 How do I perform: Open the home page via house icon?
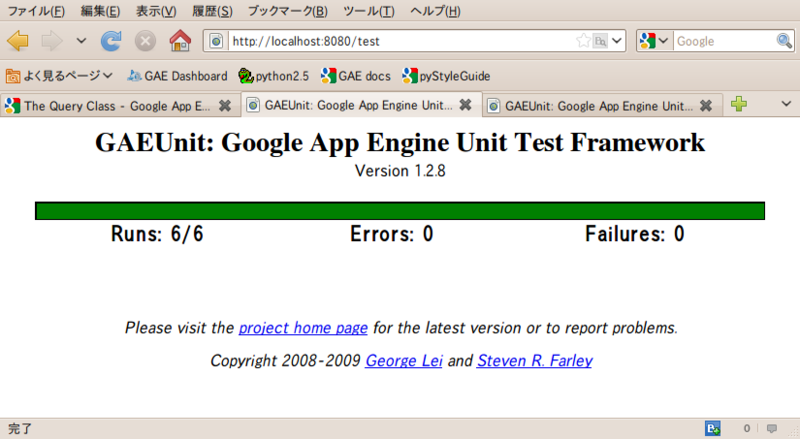[x=180, y=41]
